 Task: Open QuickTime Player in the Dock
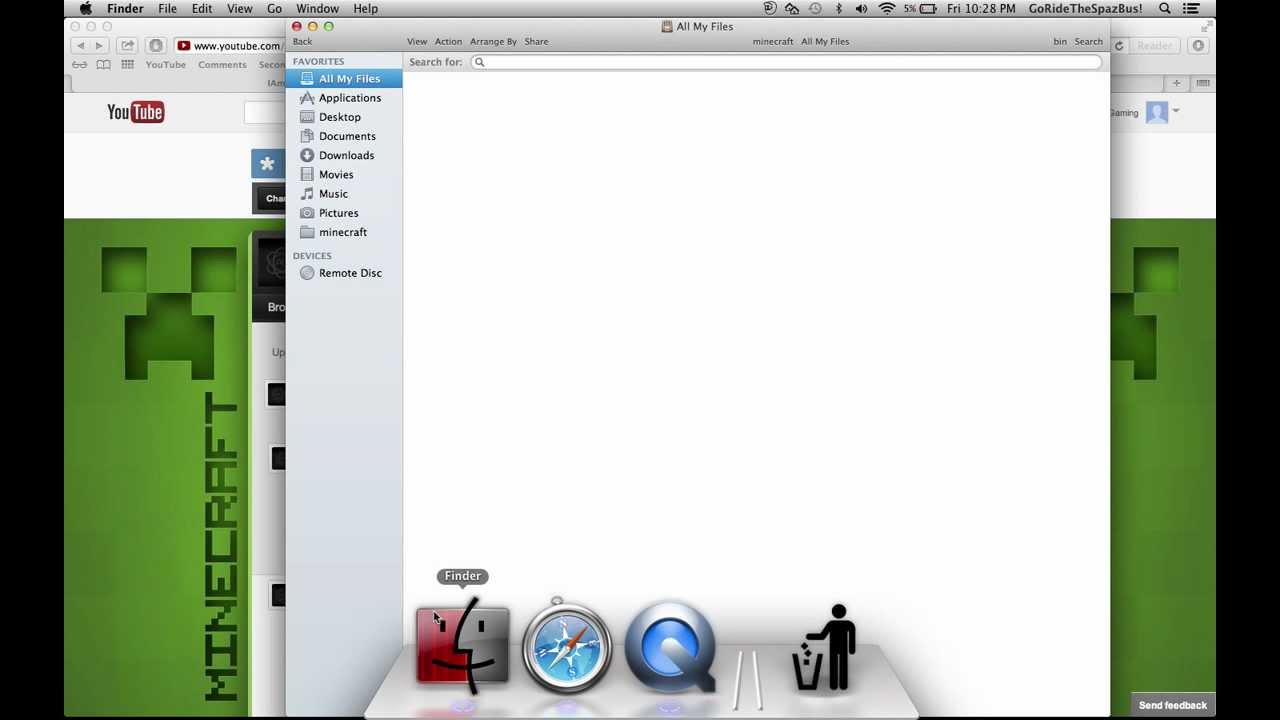(671, 647)
